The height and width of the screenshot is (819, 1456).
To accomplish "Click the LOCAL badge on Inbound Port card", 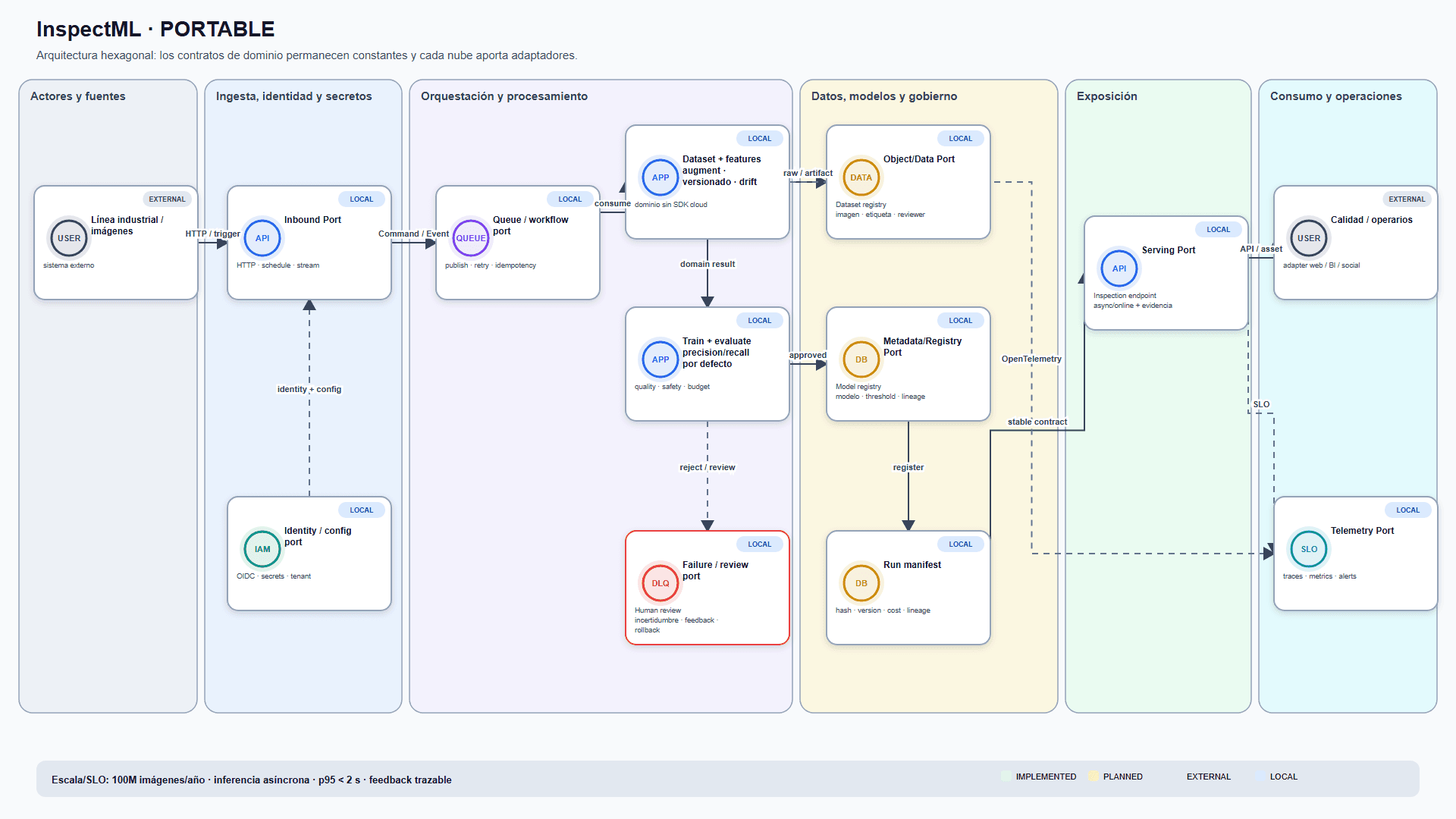I will [x=362, y=199].
